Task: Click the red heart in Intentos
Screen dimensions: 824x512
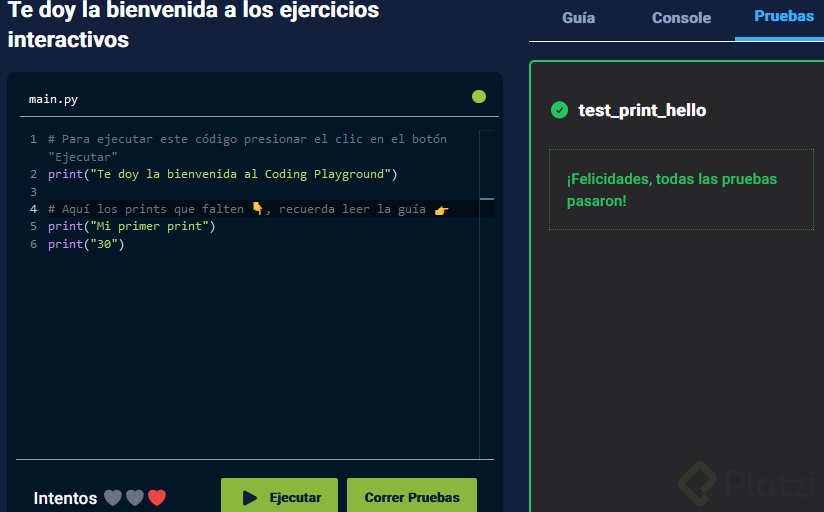Action: [157, 497]
